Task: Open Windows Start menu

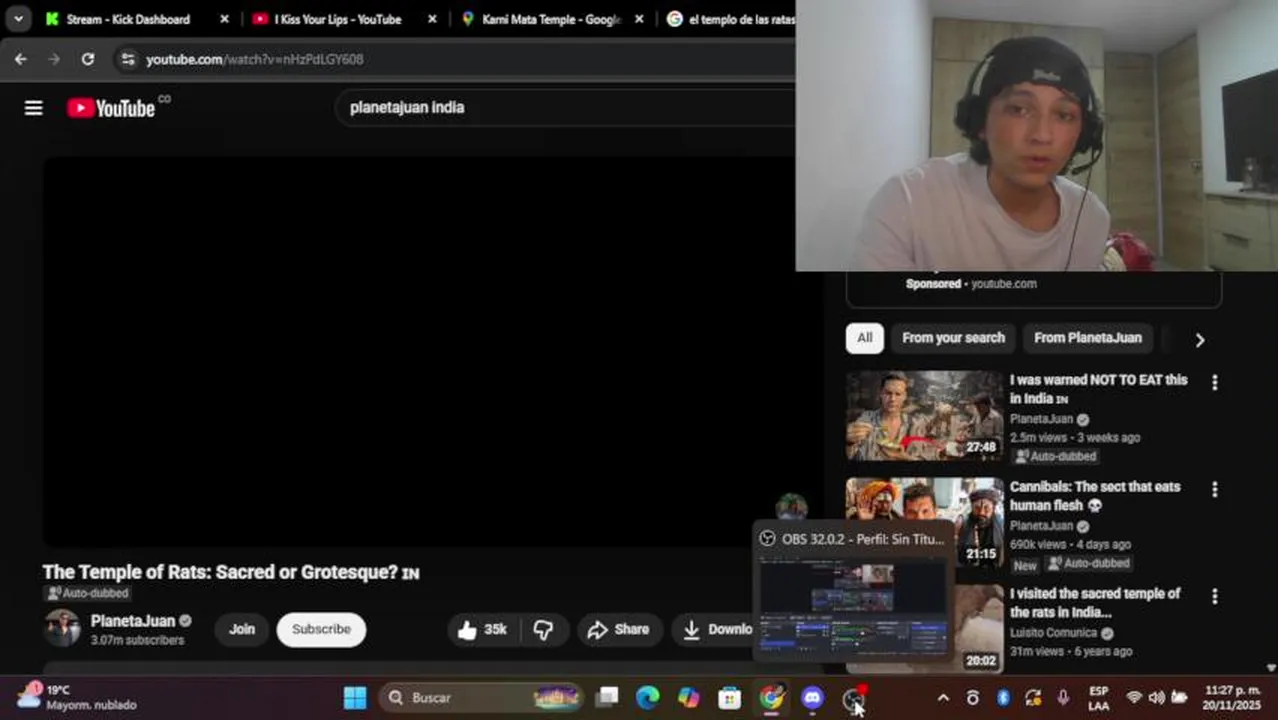Action: (355, 697)
